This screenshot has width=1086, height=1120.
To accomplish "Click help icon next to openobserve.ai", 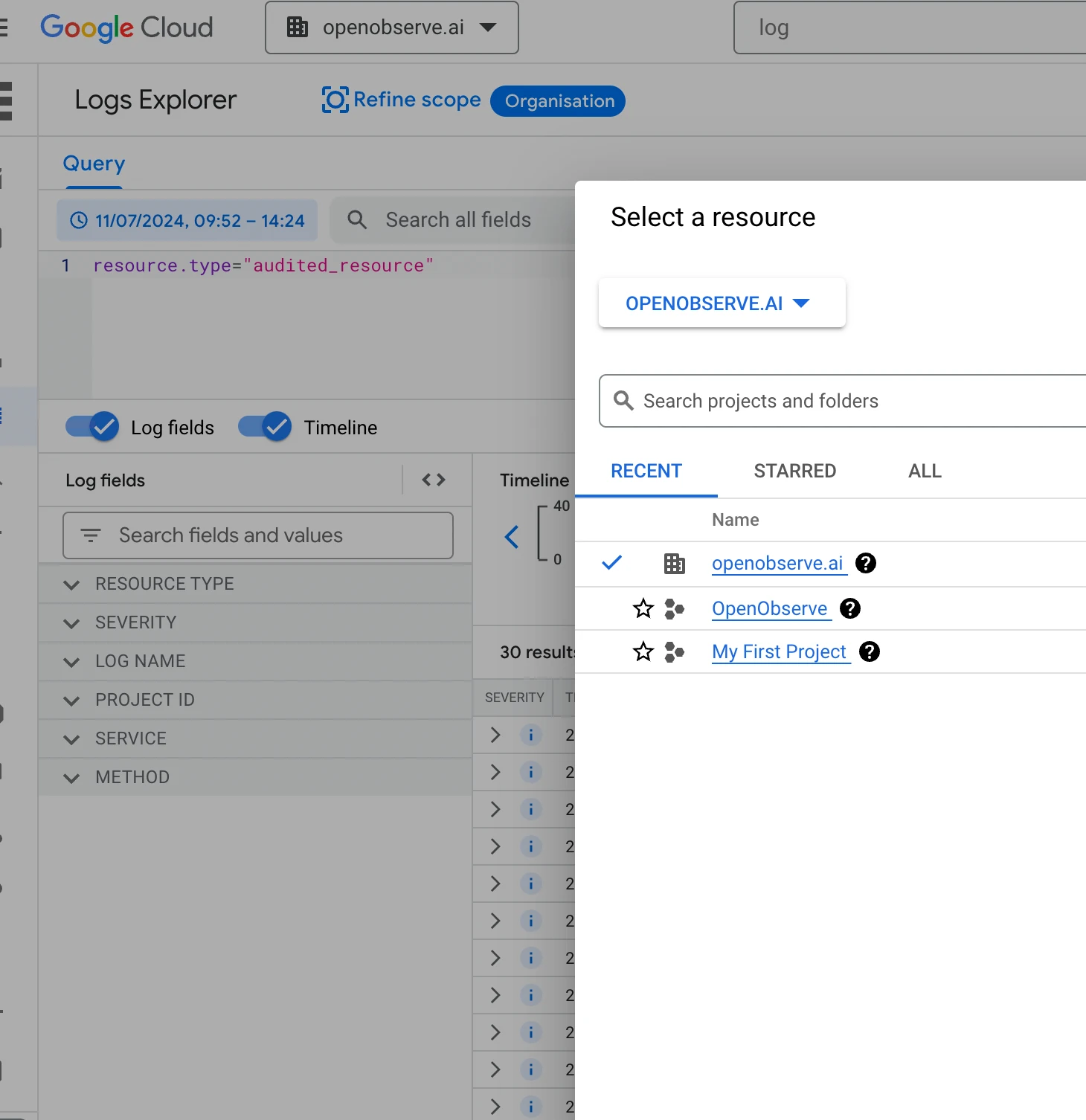I will point(866,563).
